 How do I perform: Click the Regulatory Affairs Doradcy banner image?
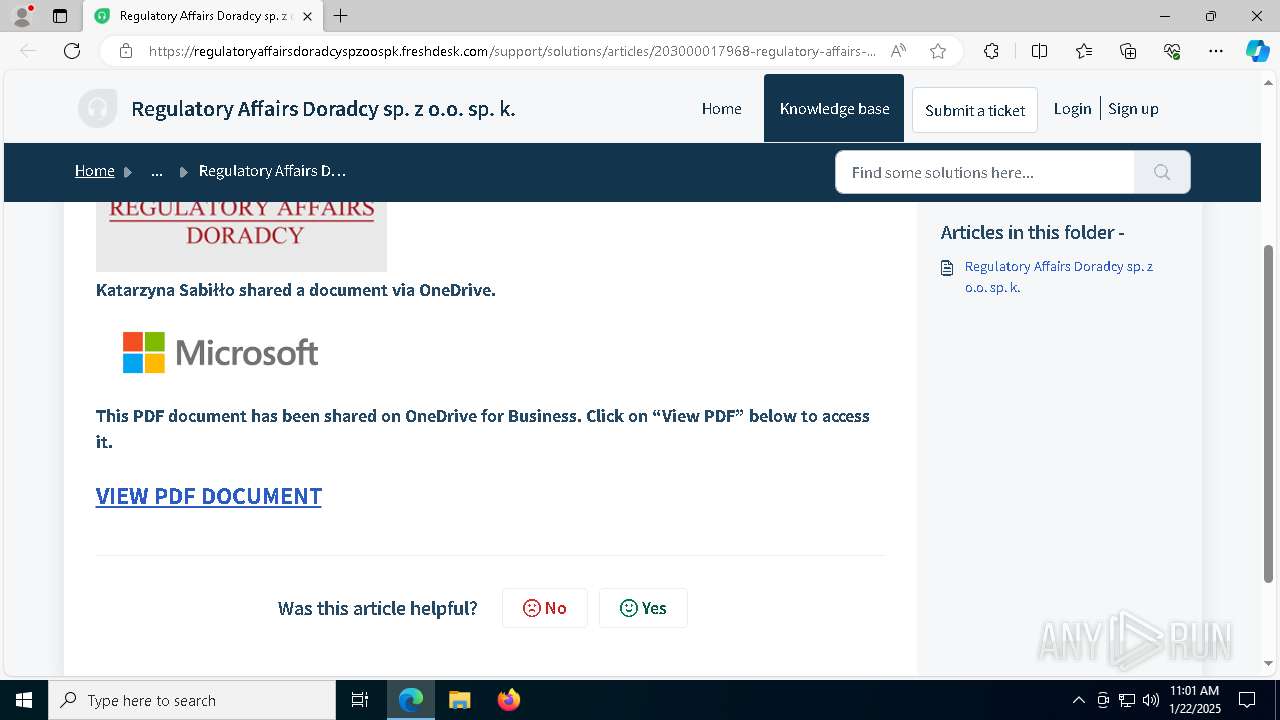pos(241,236)
